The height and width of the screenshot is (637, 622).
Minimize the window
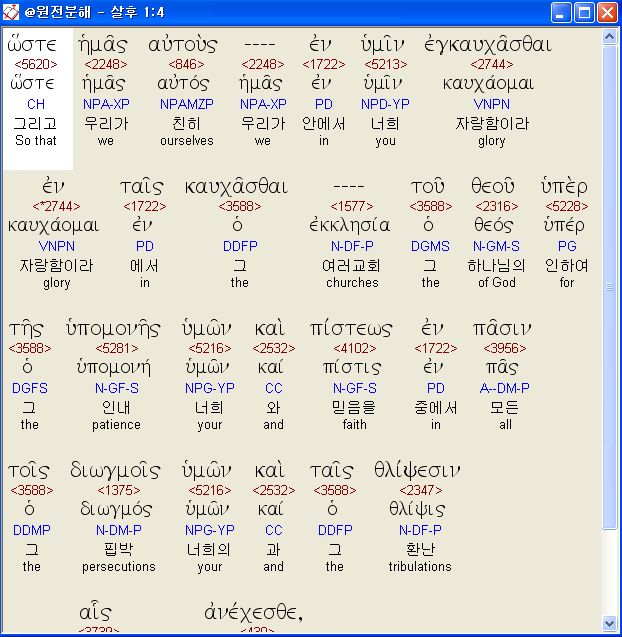561,12
